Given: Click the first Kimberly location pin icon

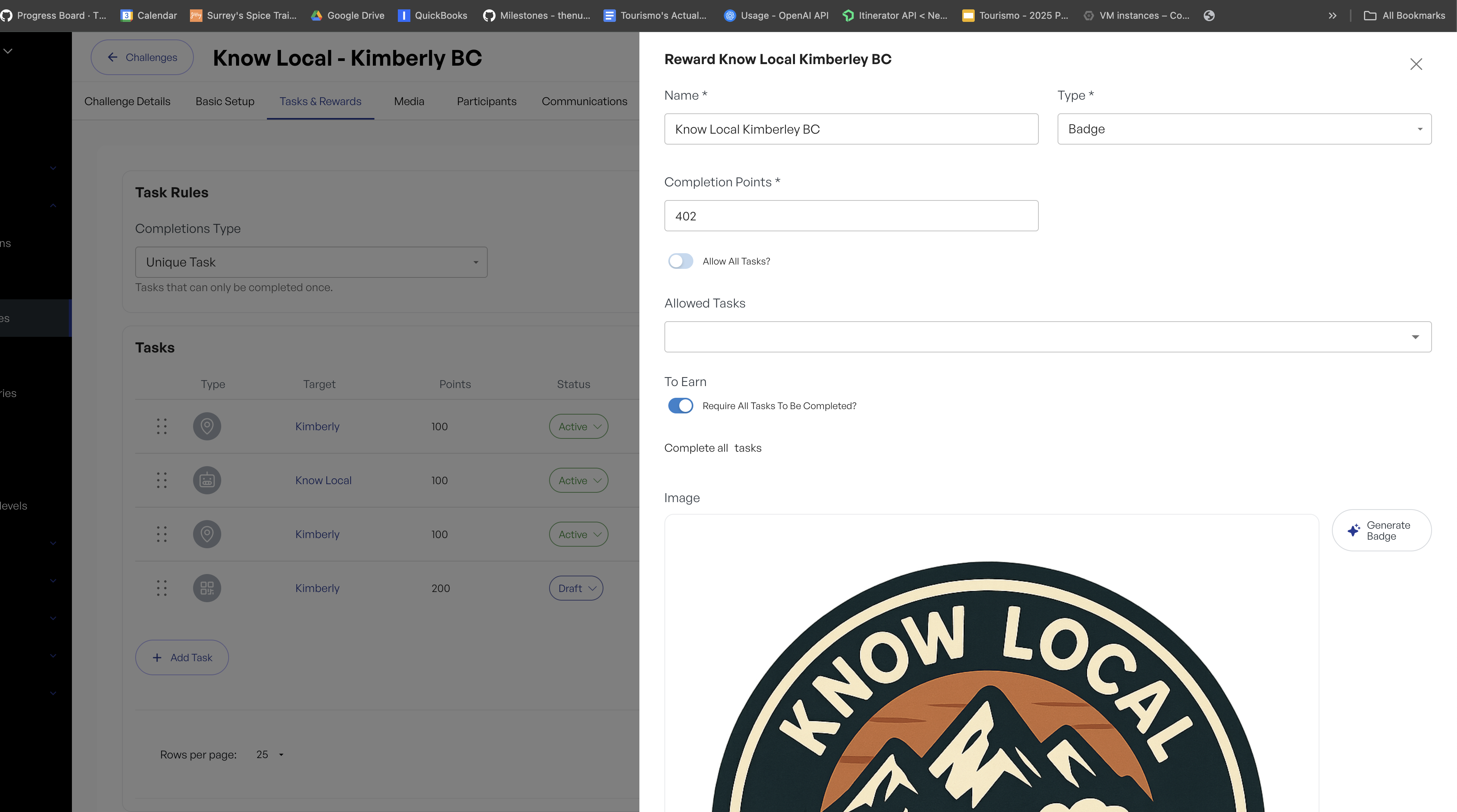Looking at the screenshot, I should coord(207,426).
